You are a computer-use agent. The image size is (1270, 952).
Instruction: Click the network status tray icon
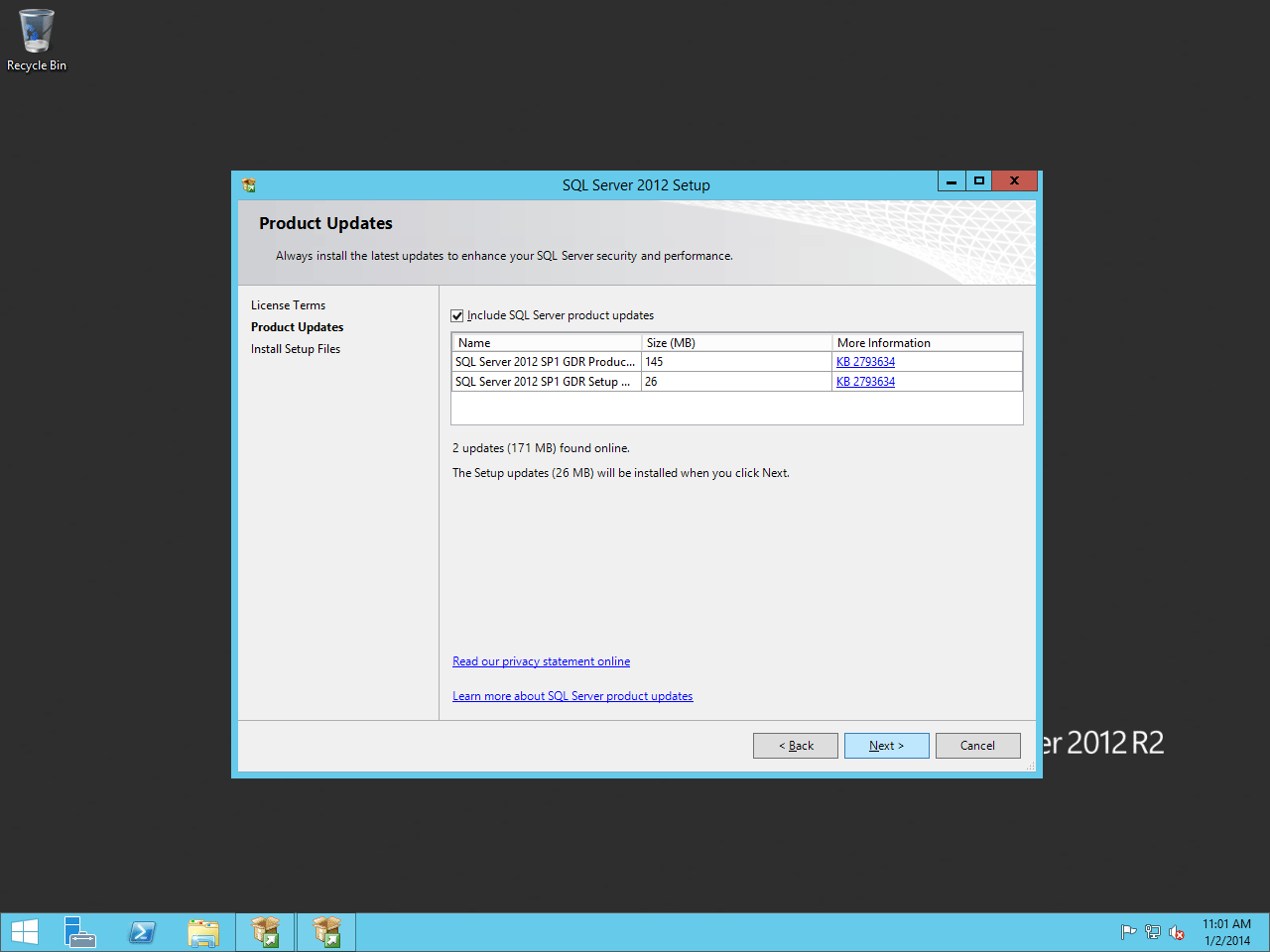click(1152, 932)
